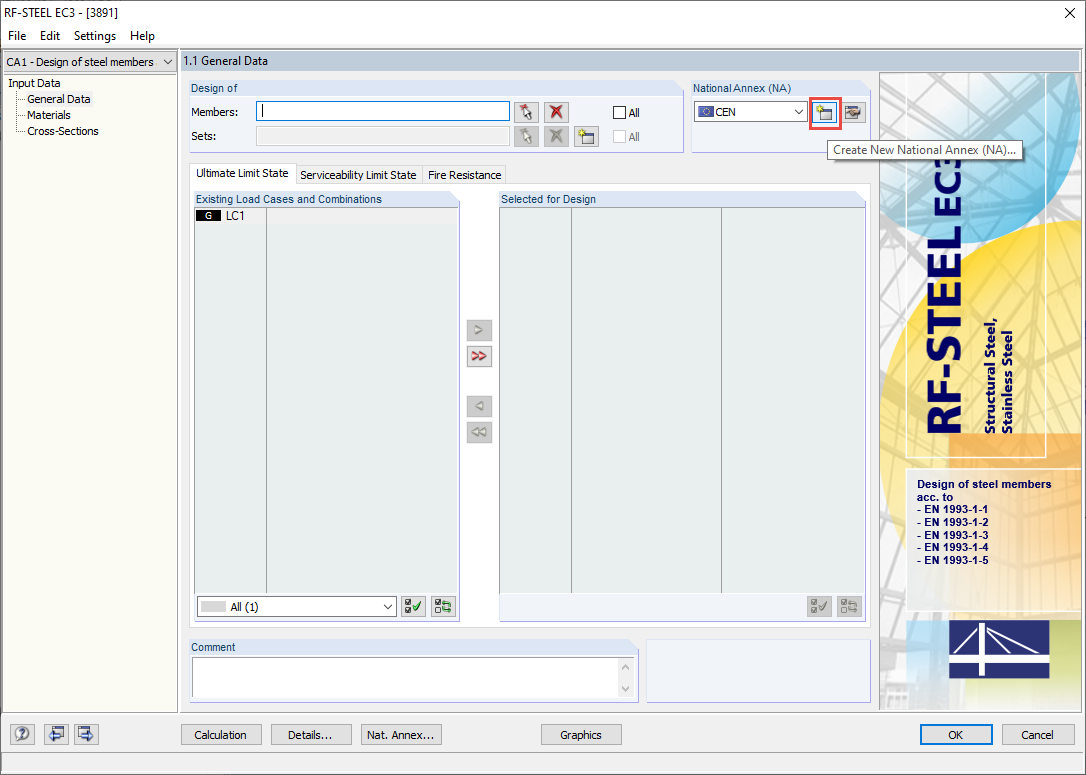Create a new set of members
The width and height of the screenshot is (1086, 775).
[586, 136]
